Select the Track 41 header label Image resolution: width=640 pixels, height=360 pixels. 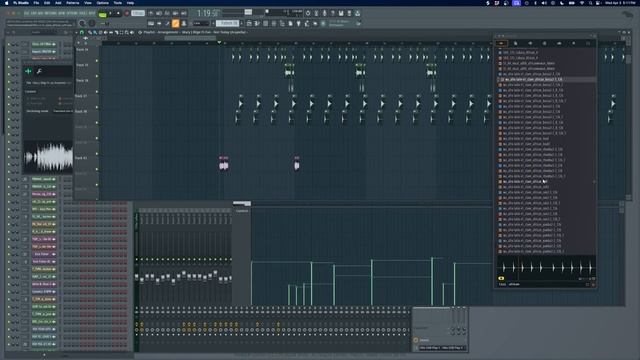(82, 158)
